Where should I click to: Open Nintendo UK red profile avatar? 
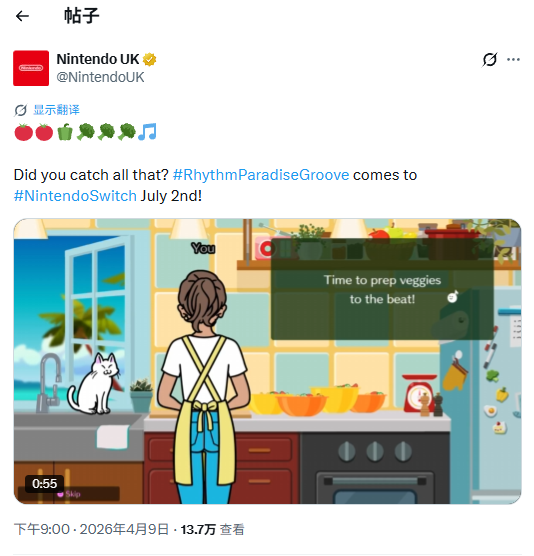31,68
